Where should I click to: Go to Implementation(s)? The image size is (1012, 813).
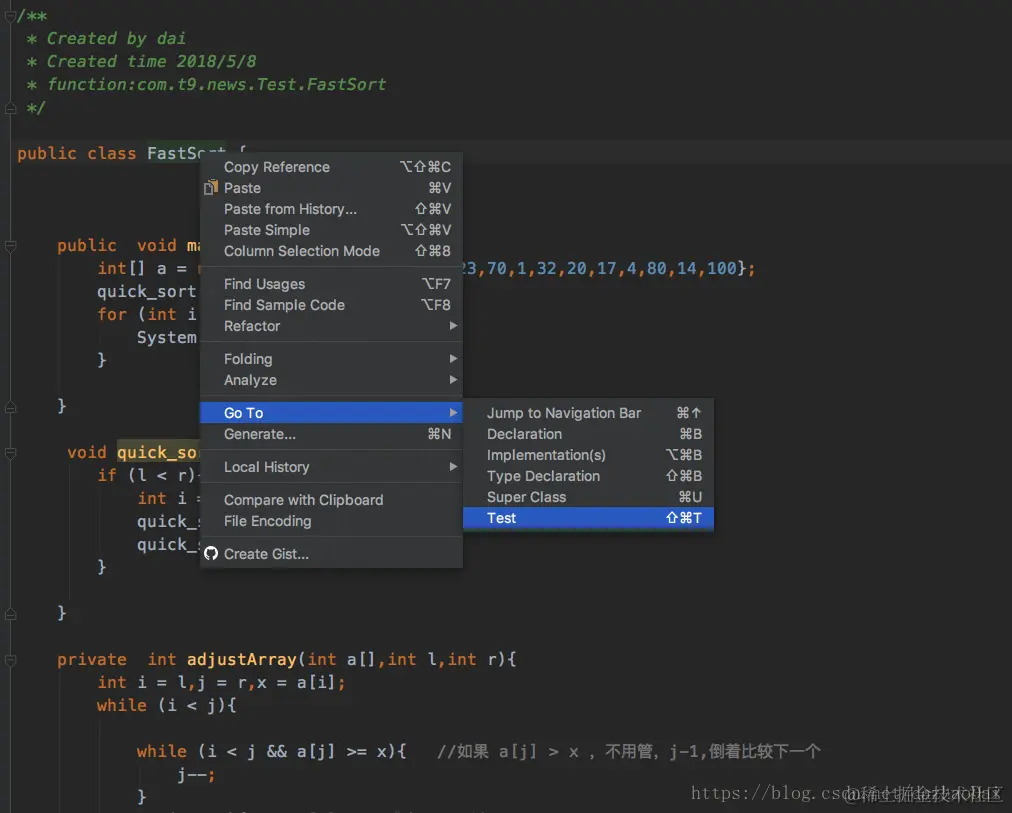[589, 455]
